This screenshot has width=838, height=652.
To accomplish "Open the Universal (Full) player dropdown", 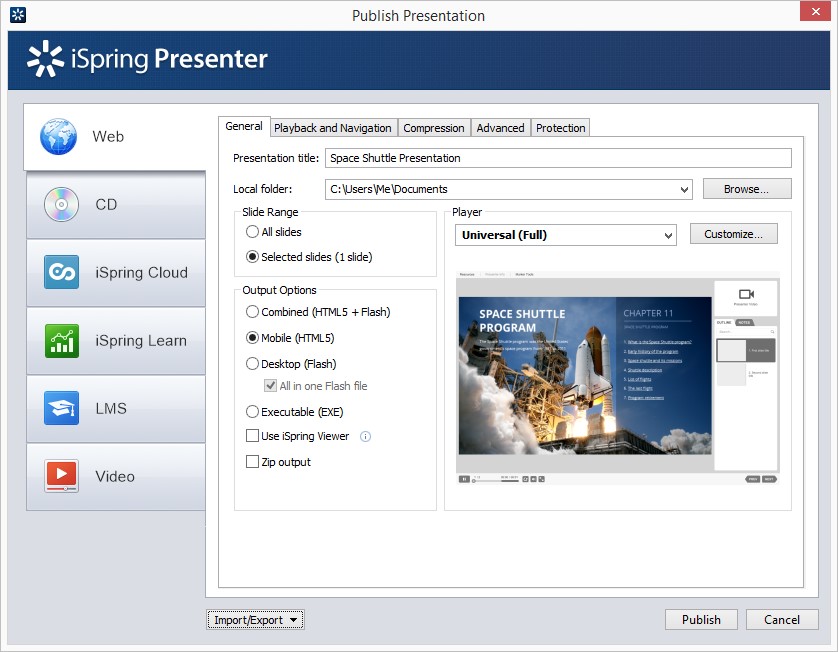I will coord(668,235).
